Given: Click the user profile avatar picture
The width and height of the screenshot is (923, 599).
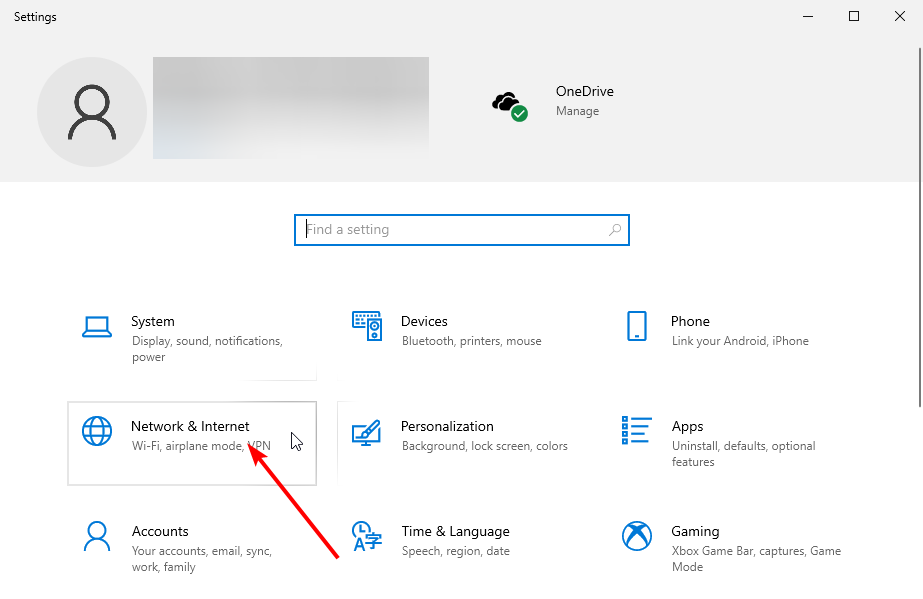Looking at the screenshot, I should pyautogui.click(x=92, y=112).
